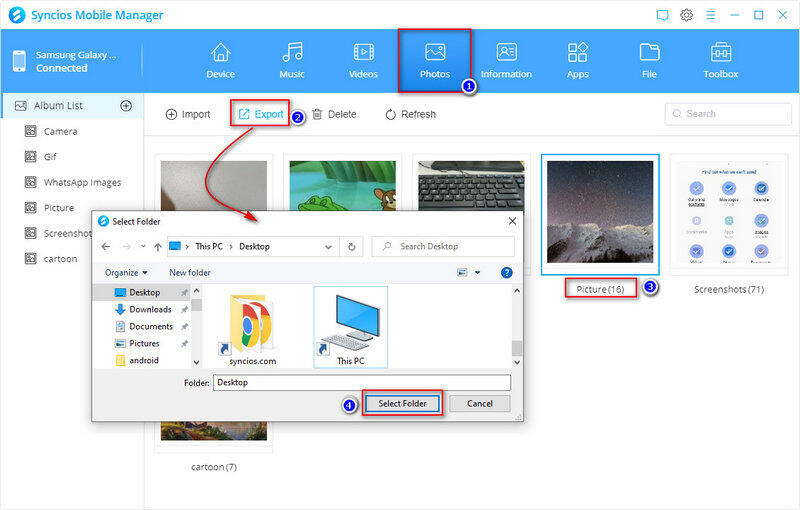Image resolution: width=800 pixels, height=510 pixels.
Task: Click the help icon in Select Folder dialog
Action: [x=506, y=272]
